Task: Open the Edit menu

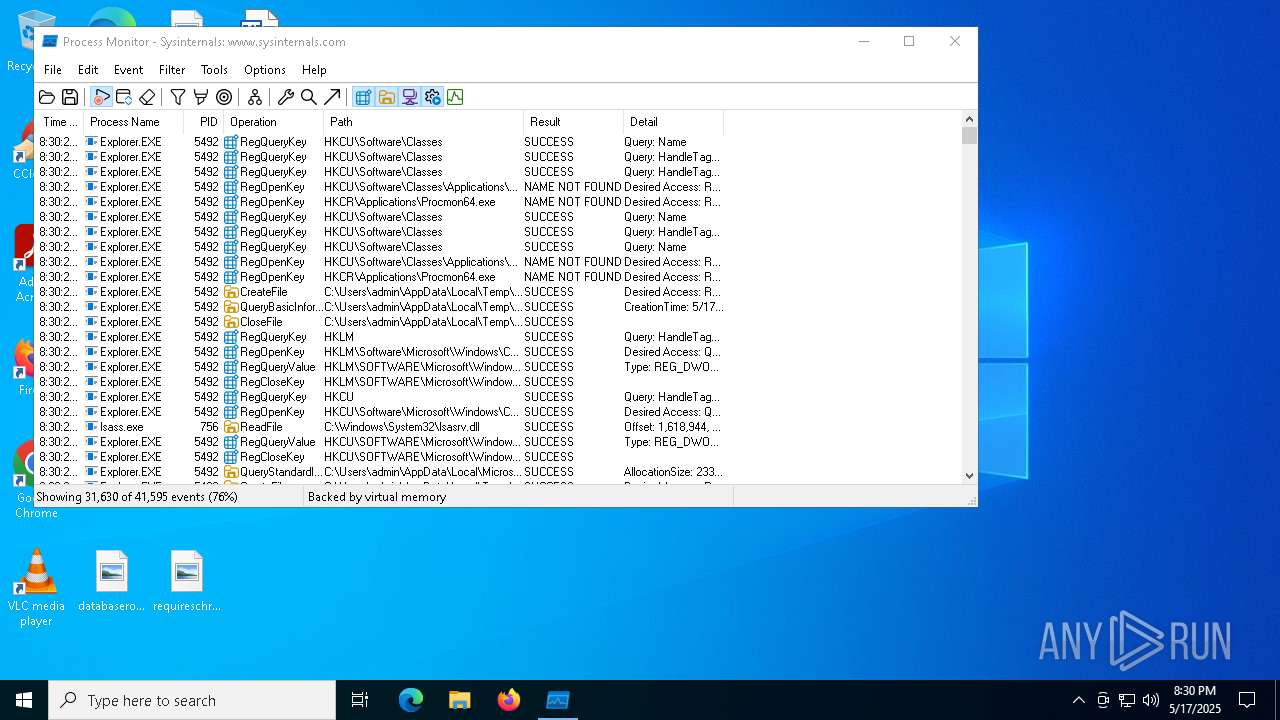Action: 88,70
